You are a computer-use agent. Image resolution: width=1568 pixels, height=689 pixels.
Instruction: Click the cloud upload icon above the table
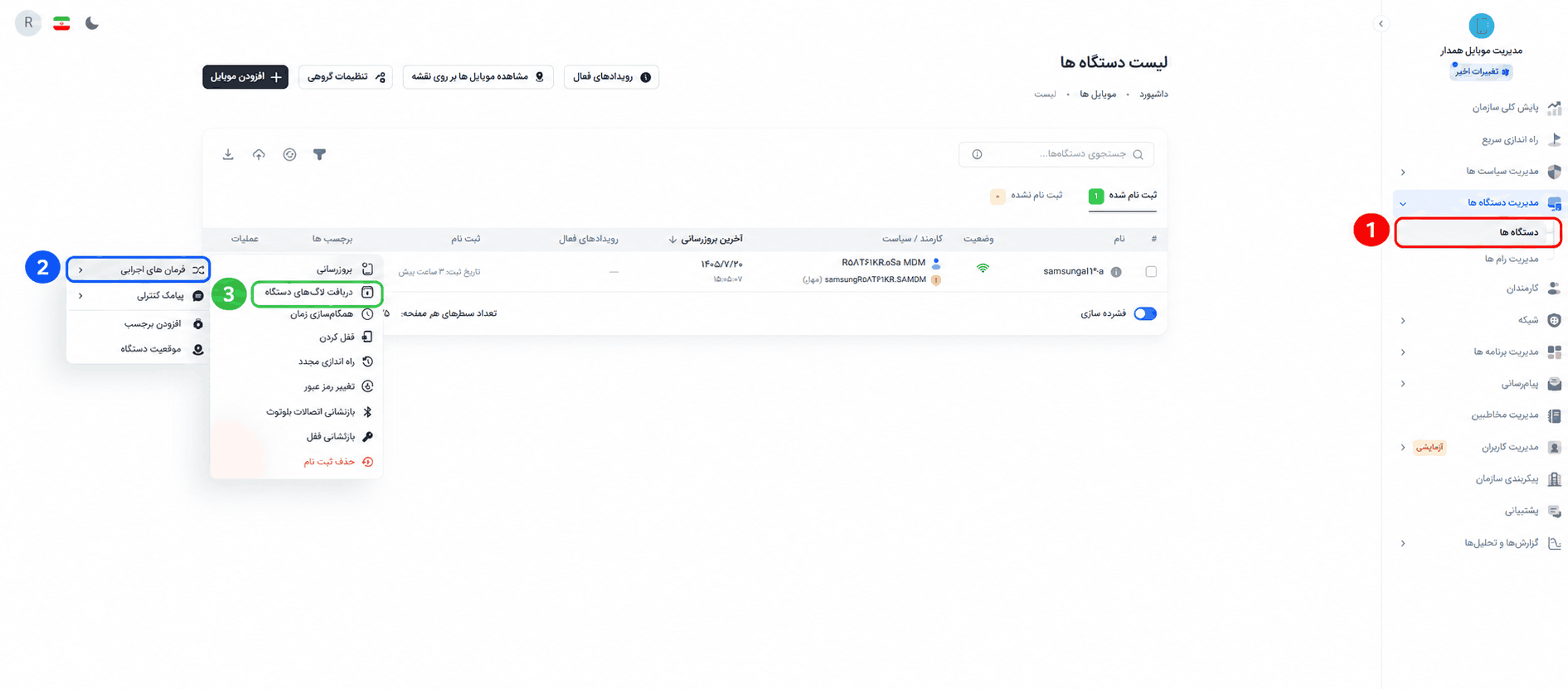point(259,154)
